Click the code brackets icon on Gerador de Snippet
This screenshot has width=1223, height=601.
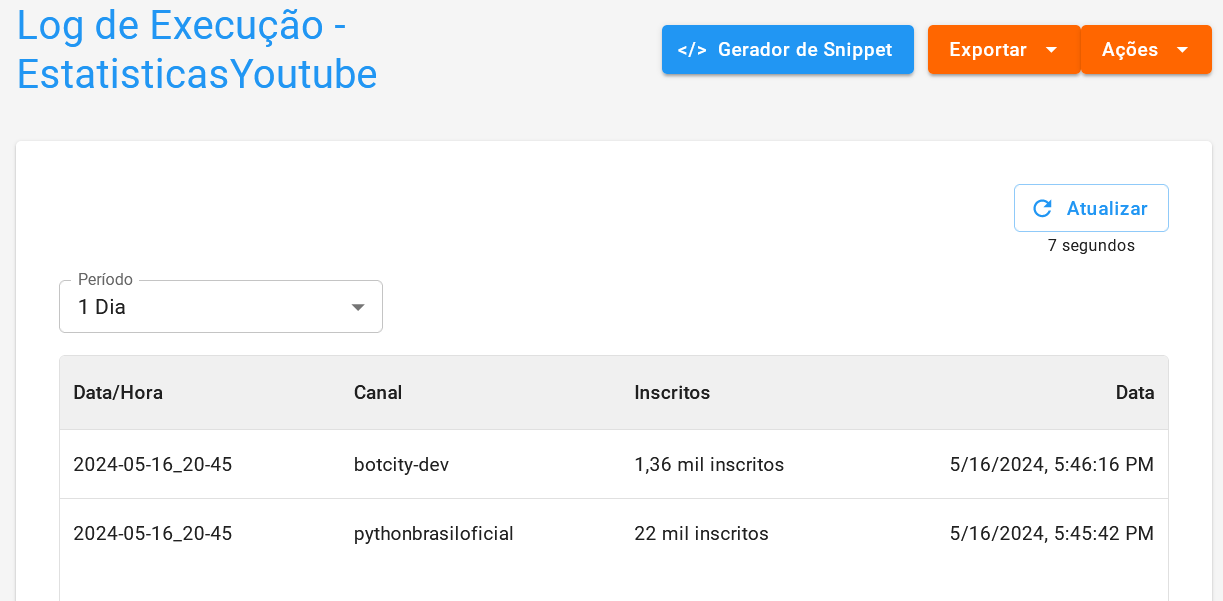pyautogui.click(x=692, y=50)
